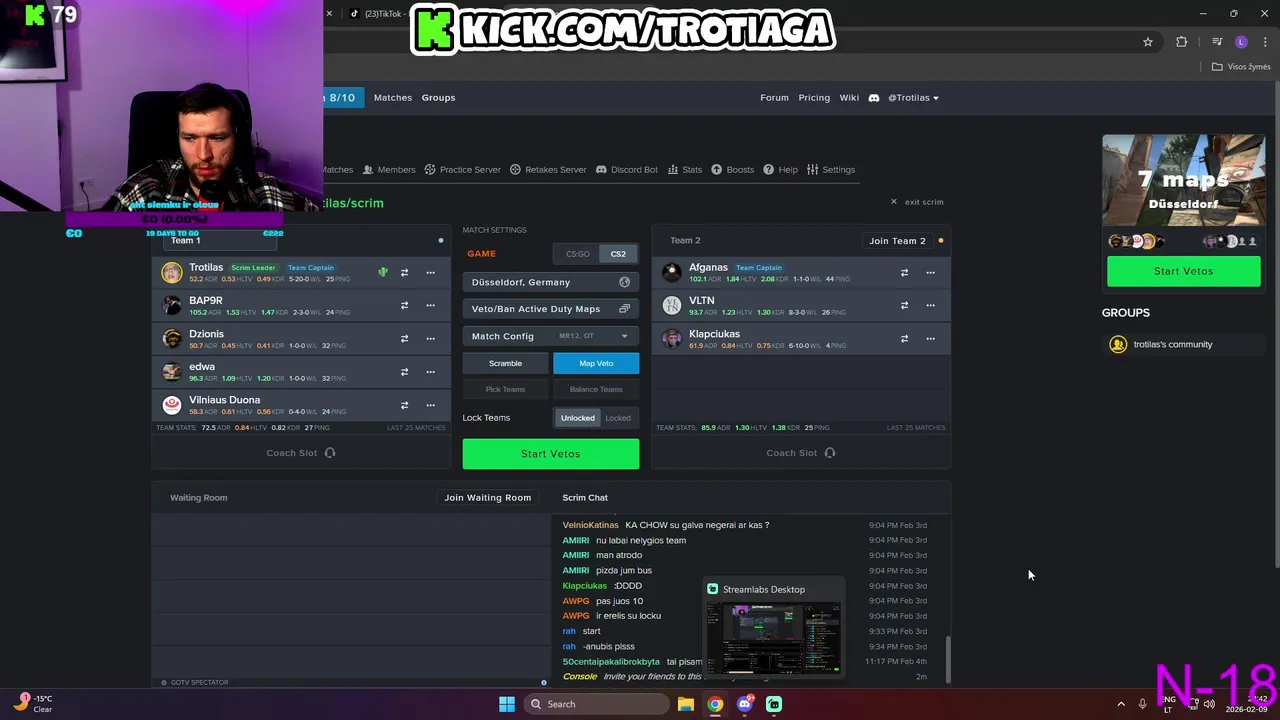The image size is (1280, 720).
Task: Open Trotilas player options menu
Action: [x=430, y=272]
